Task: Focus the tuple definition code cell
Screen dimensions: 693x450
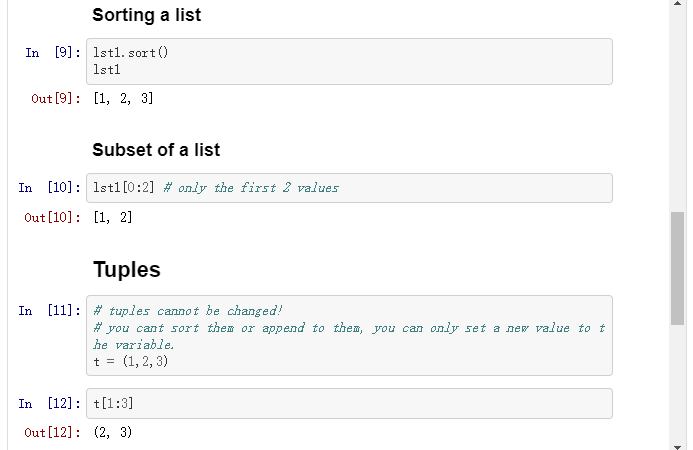Action: (x=350, y=336)
